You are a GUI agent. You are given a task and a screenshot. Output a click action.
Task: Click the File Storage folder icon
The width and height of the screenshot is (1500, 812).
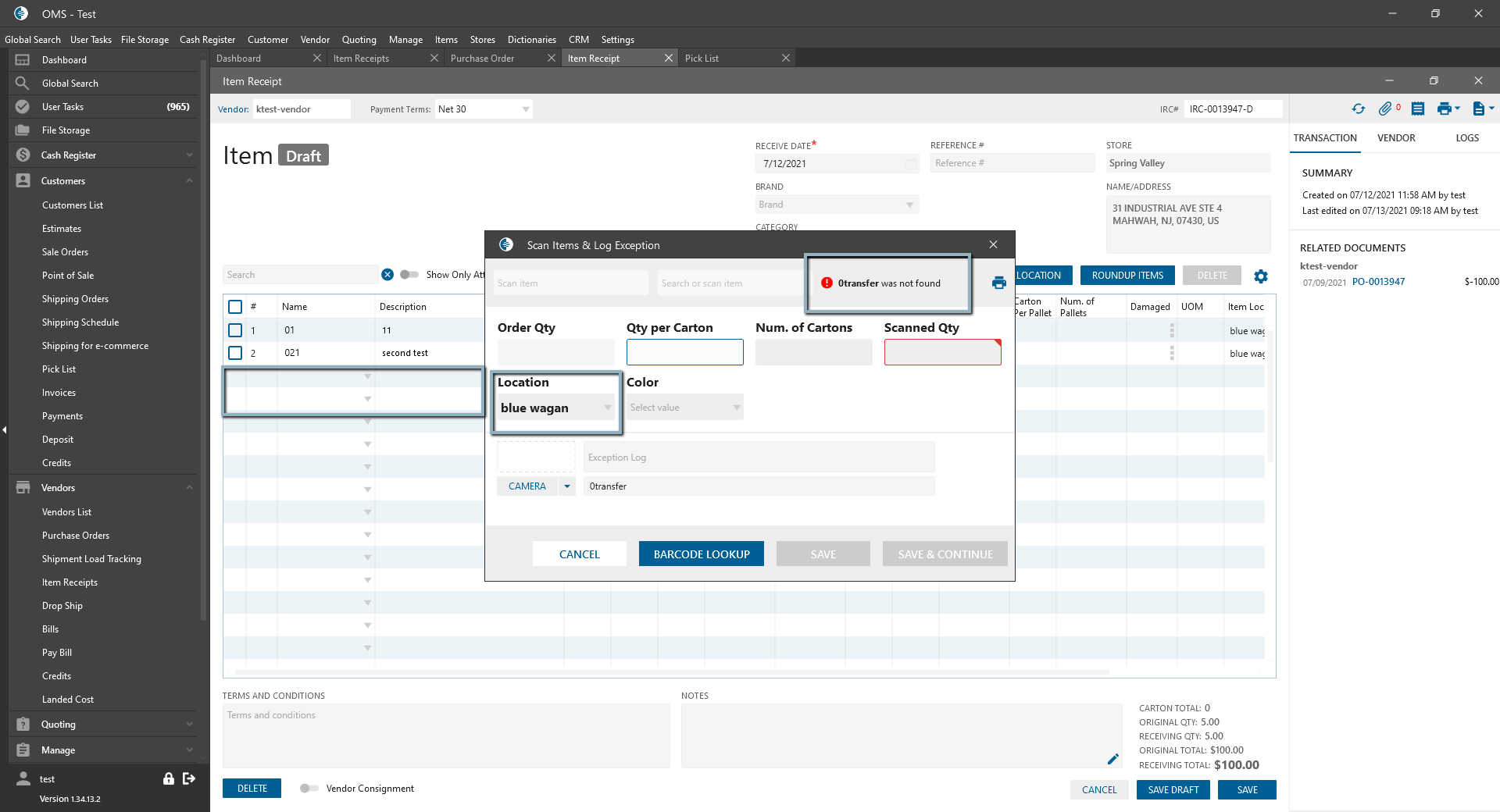click(23, 130)
